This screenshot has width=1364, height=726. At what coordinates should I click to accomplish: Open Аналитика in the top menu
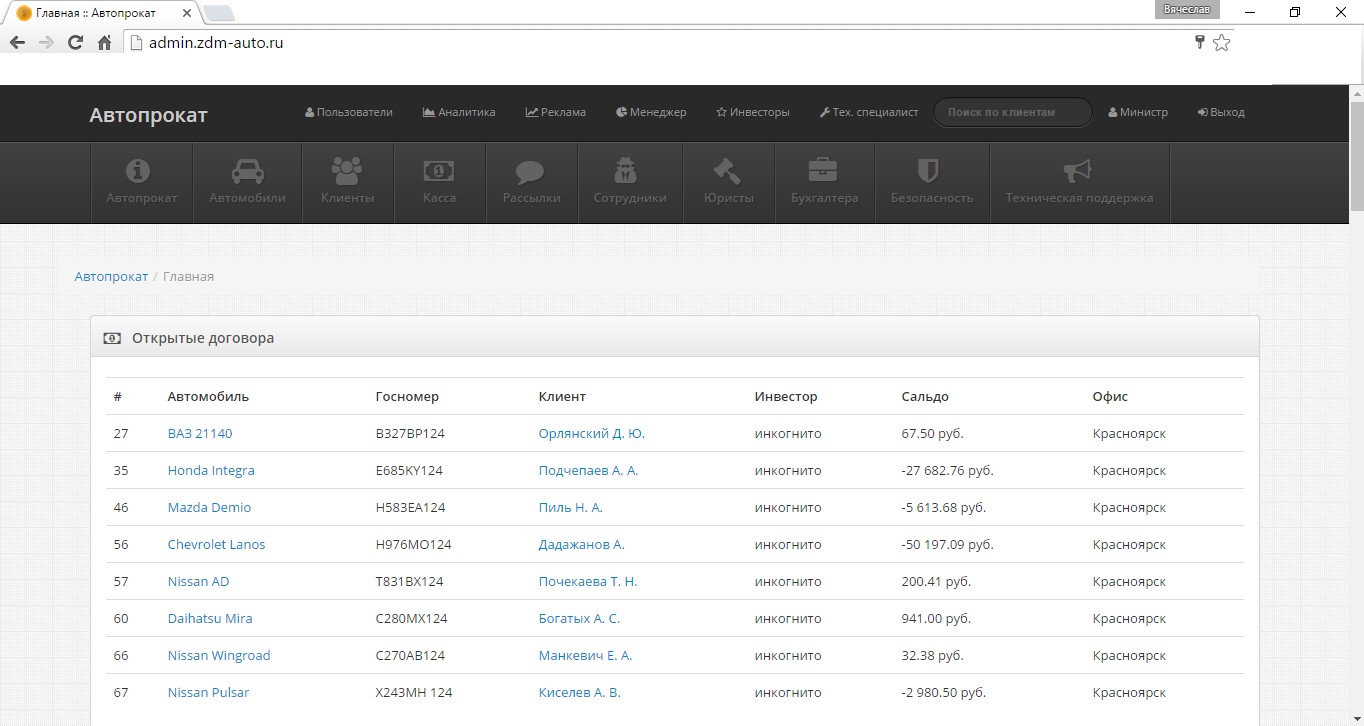(459, 112)
